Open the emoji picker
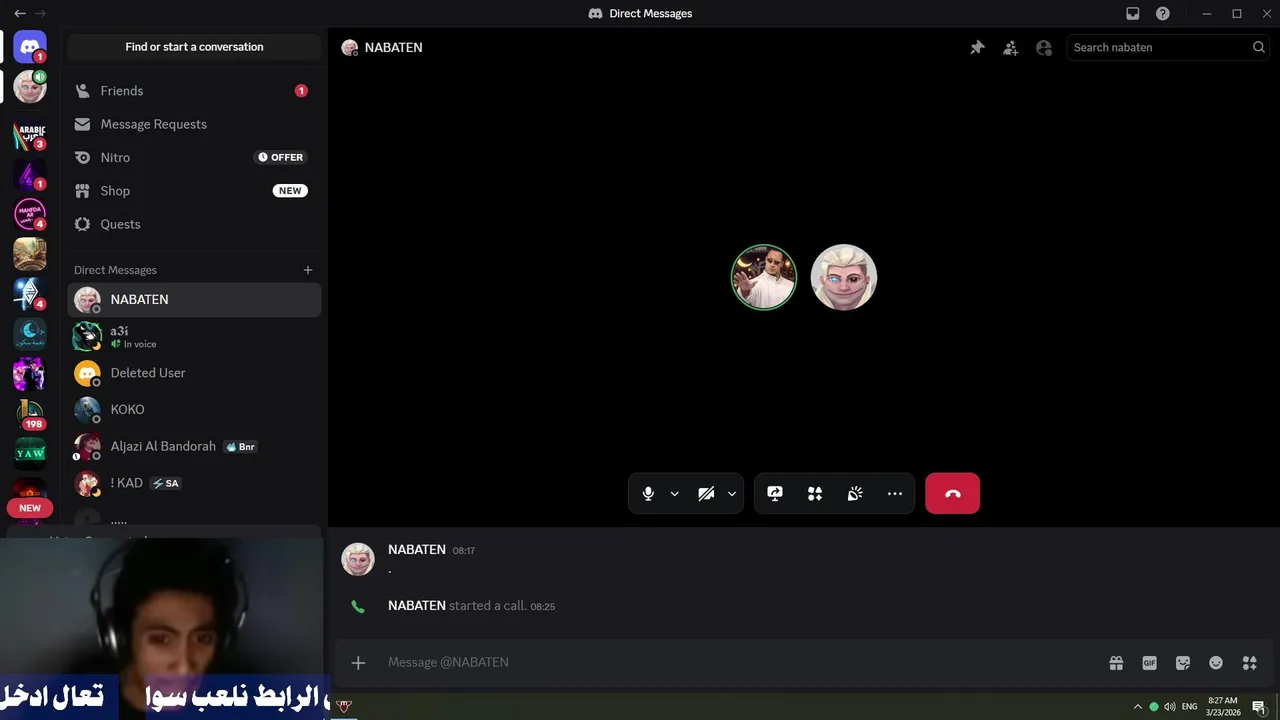 tap(1216, 662)
